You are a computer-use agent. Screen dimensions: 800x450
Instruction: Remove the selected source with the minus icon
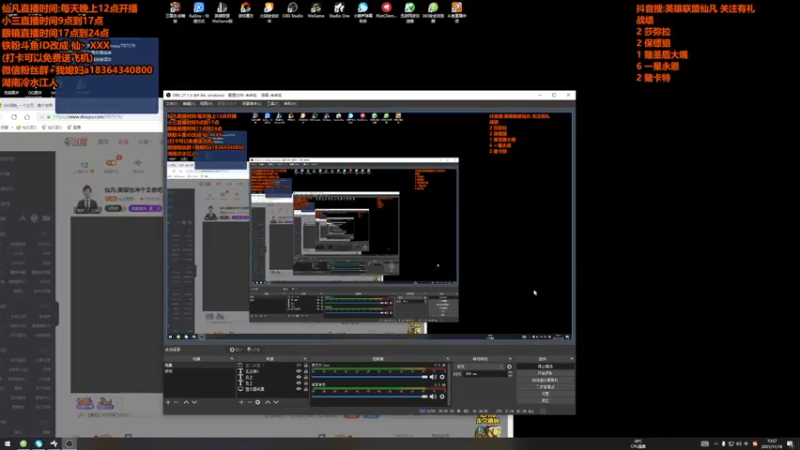[249, 402]
